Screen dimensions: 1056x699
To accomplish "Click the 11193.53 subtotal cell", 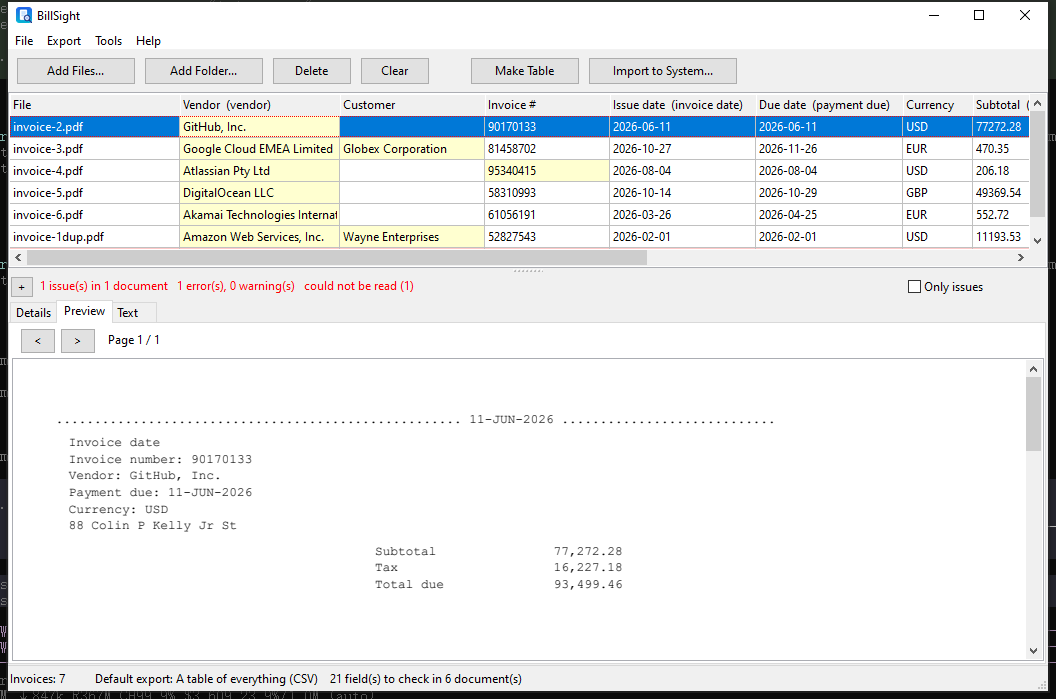I will tap(1001, 237).
